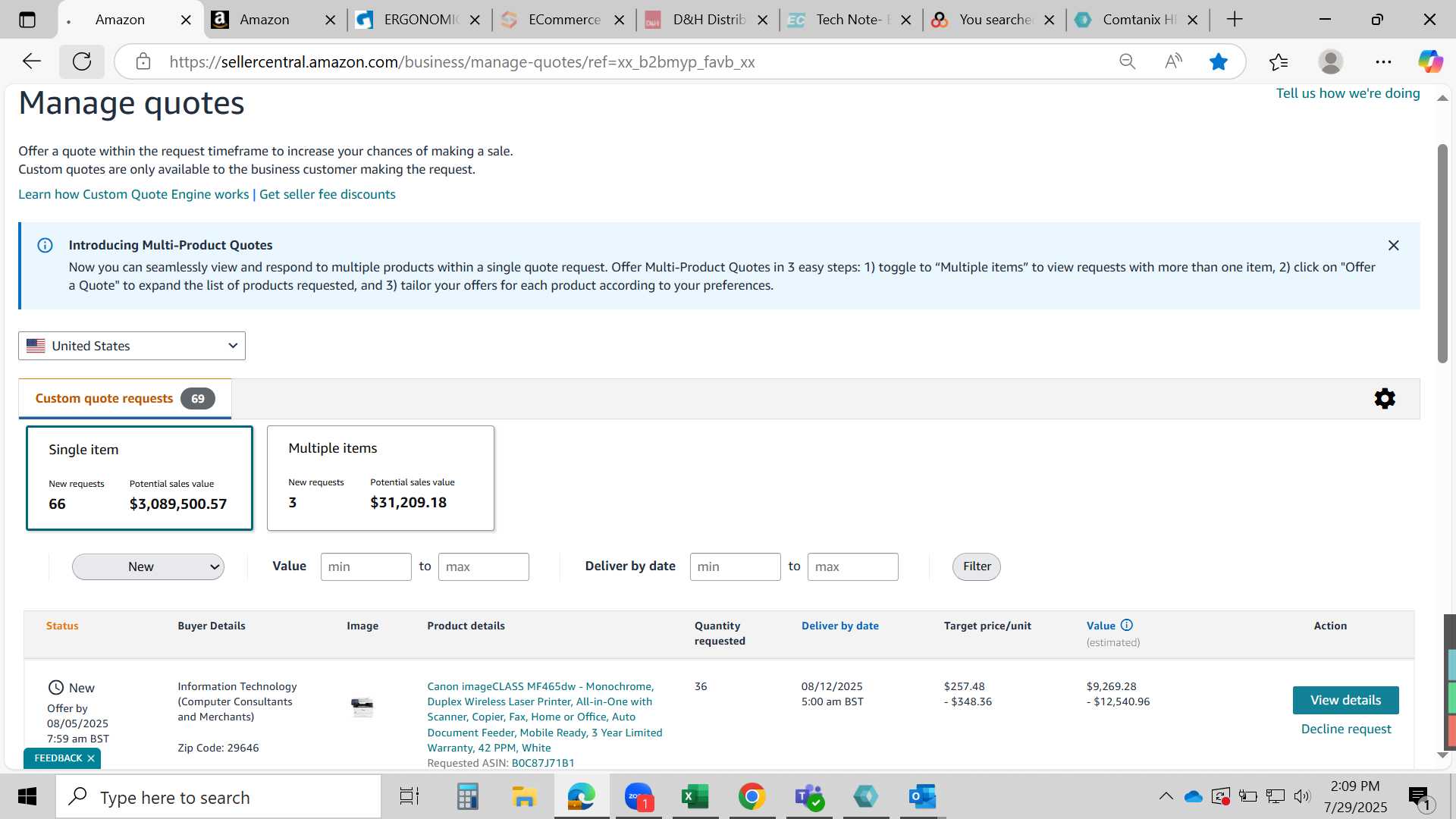Viewport: 1456px width, 819px height.
Task: Close the FEEDBACK tab widget
Action: point(91,758)
